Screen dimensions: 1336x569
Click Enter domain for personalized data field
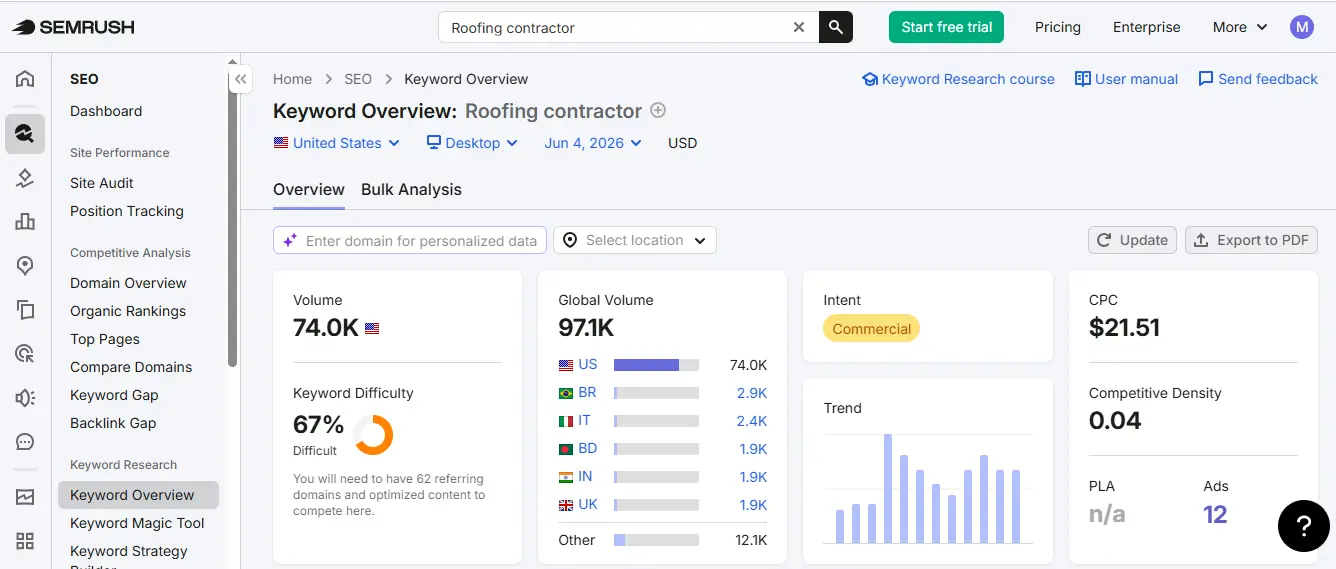[x=410, y=240]
